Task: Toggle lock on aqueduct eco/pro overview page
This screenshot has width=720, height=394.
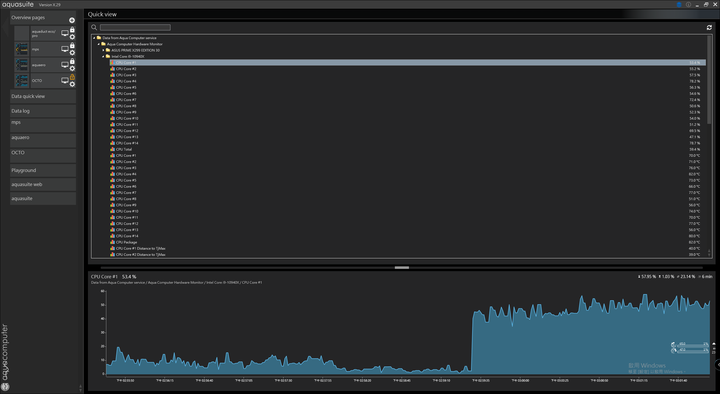Action: point(72,30)
